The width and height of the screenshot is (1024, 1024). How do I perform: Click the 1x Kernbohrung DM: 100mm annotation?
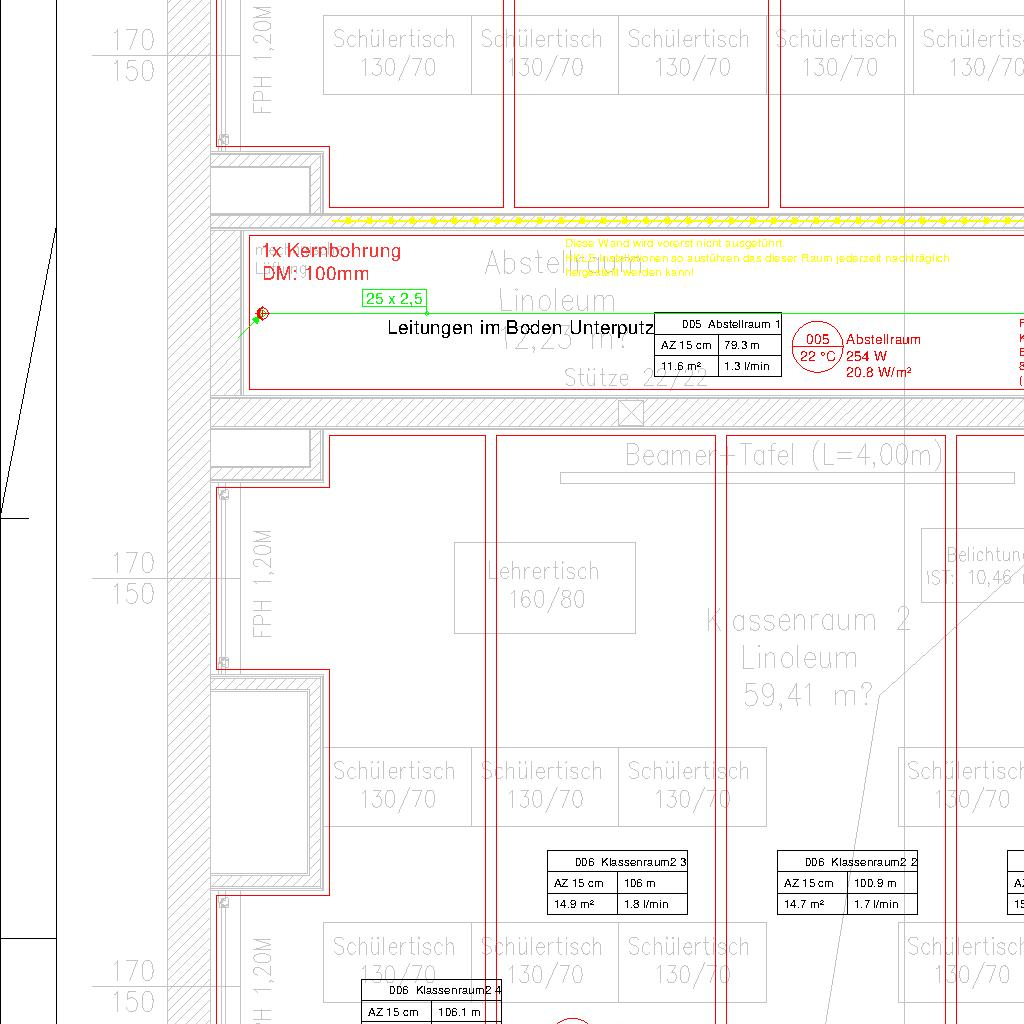(331, 262)
